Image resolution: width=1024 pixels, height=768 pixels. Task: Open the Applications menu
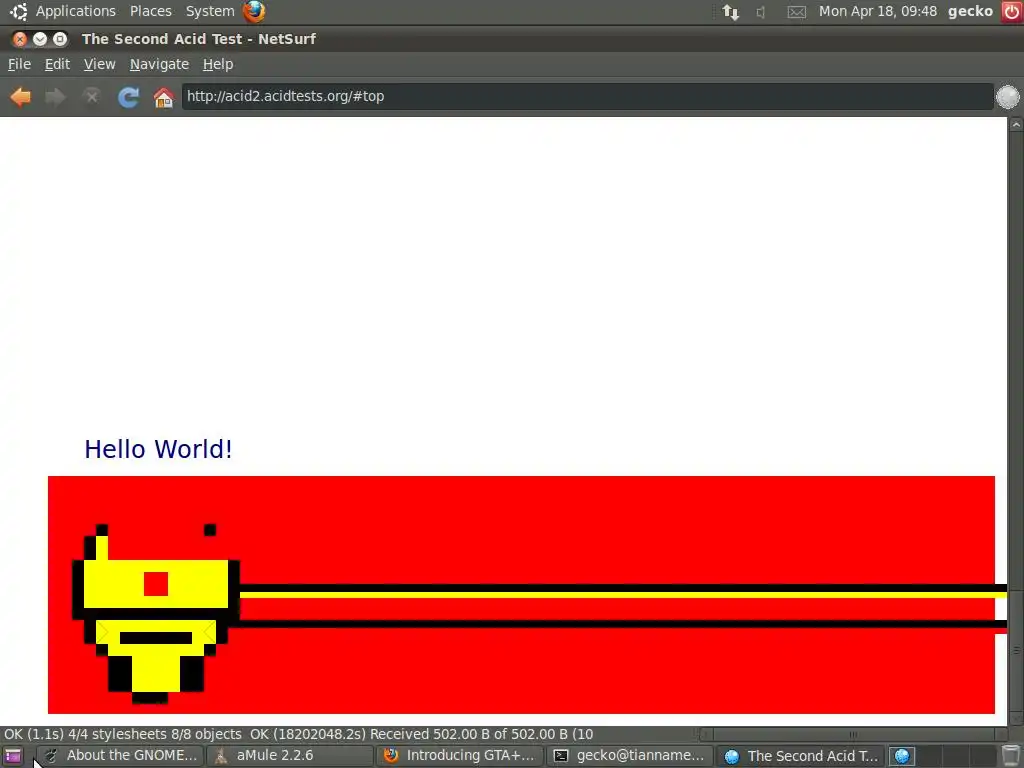pos(75,11)
